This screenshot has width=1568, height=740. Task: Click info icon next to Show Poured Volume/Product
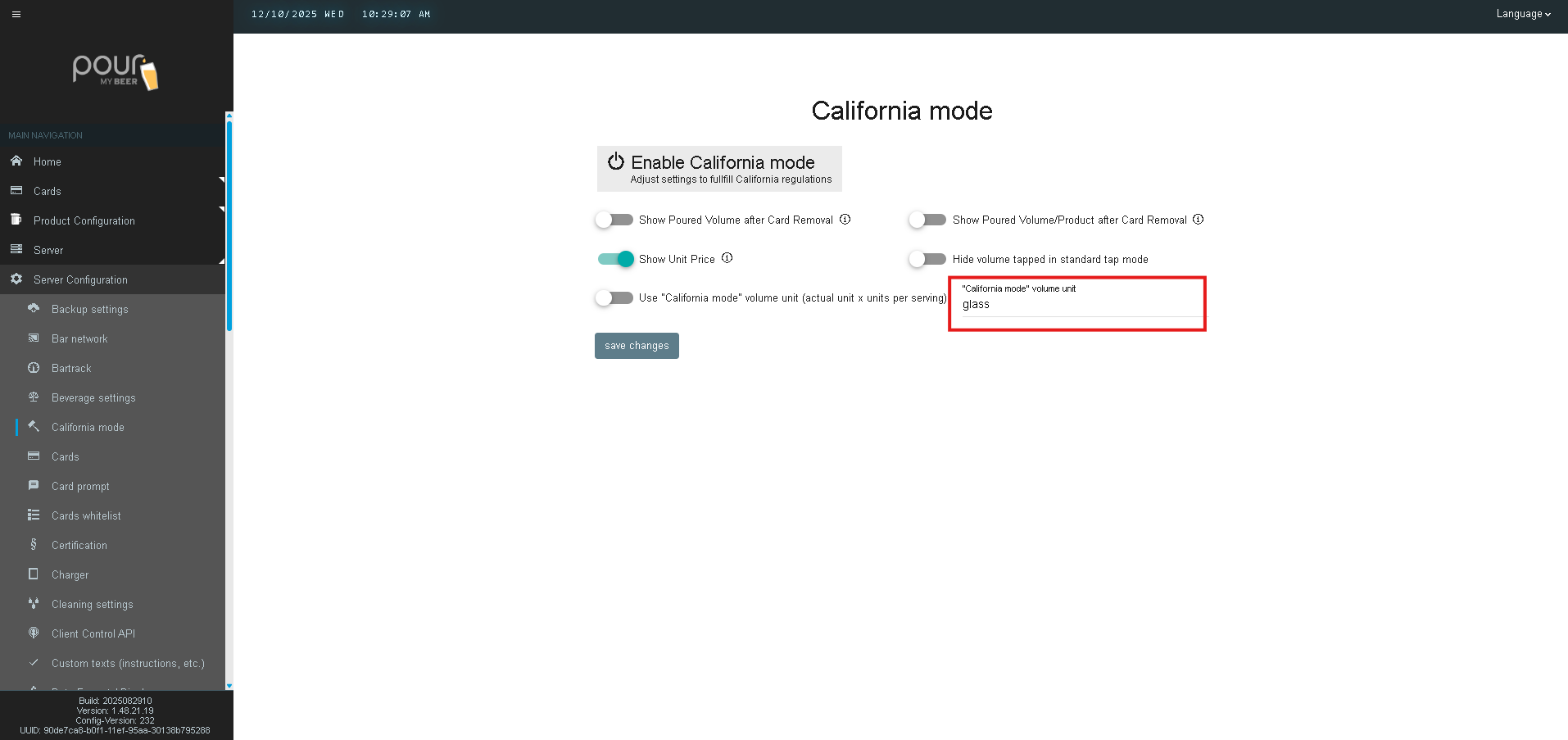click(1198, 220)
